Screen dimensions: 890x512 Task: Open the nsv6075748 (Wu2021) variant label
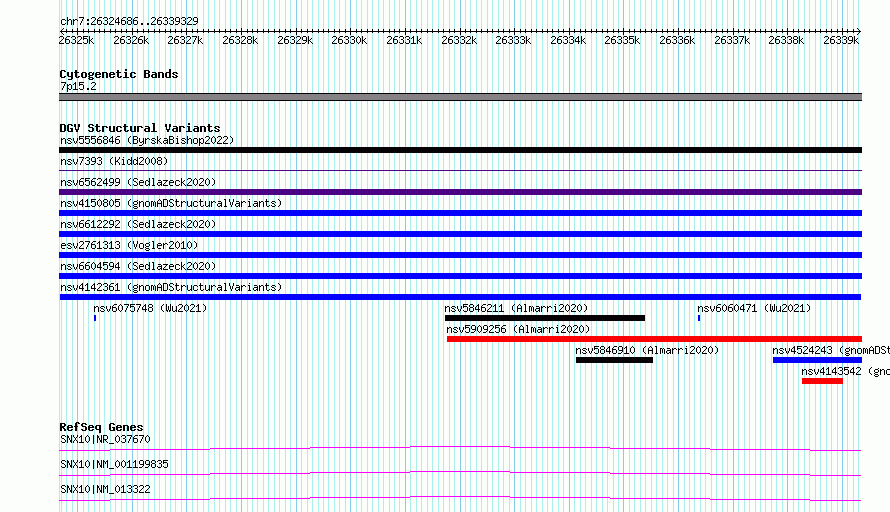click(x=150, y=308)
